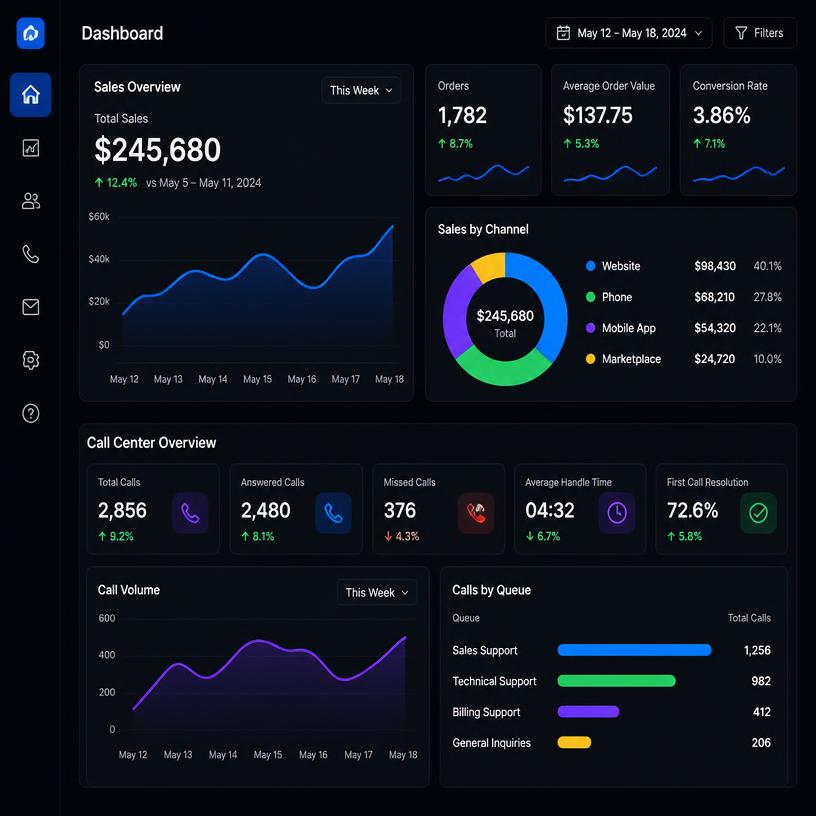The width and height of the screenshot is (816, 816).
Task: Click the Website 40.1% percentage
Action: 767,266
